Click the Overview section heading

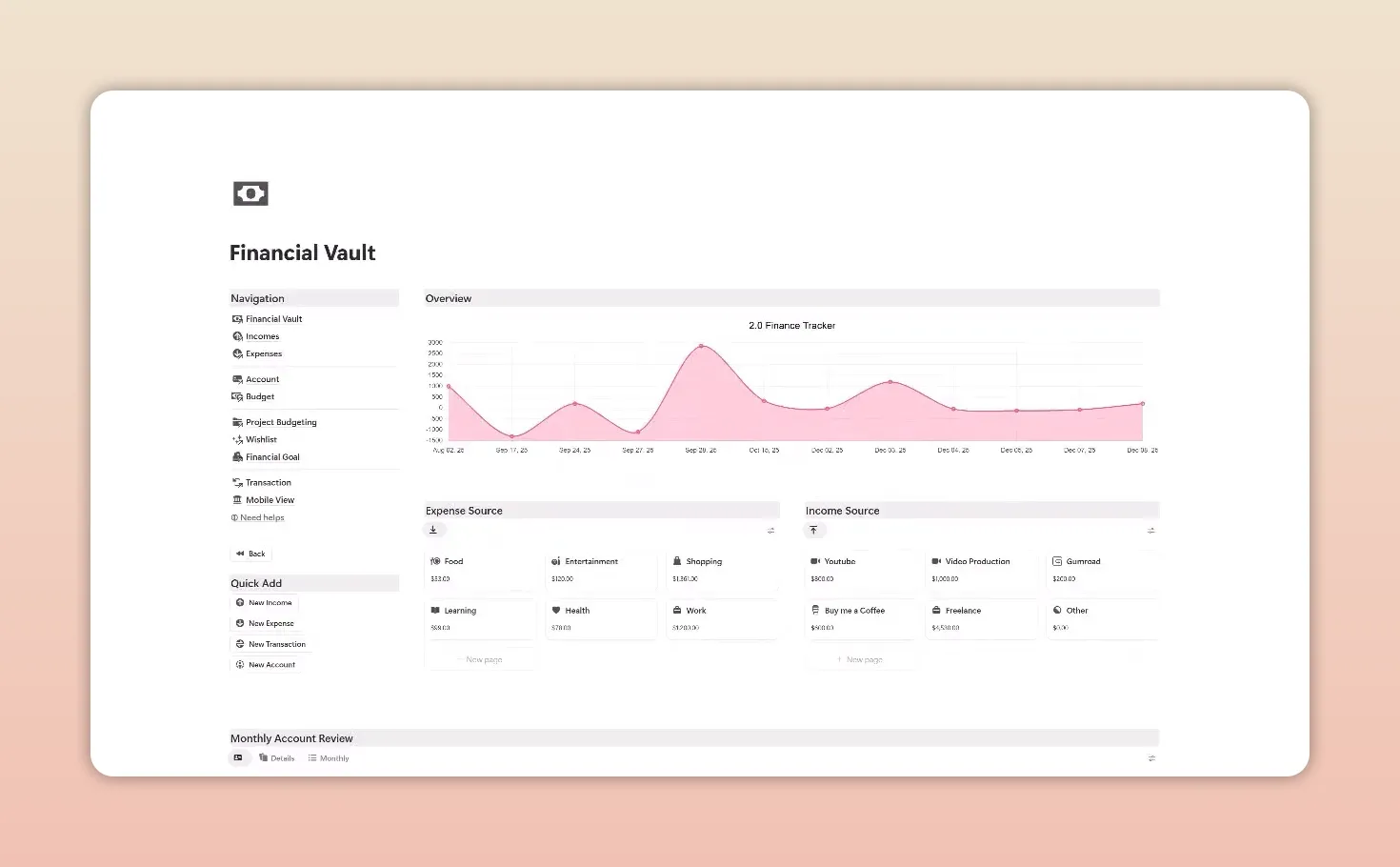(449, 298)
